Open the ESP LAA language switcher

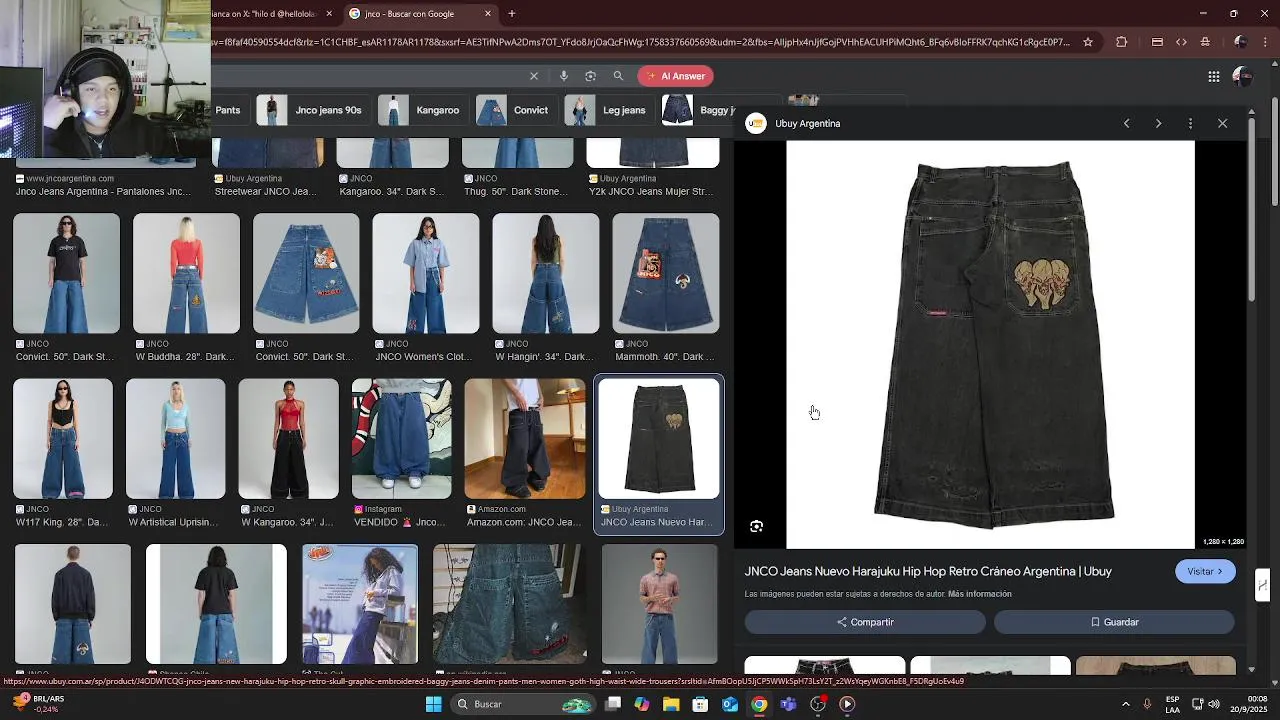[x=1172, y=704]
